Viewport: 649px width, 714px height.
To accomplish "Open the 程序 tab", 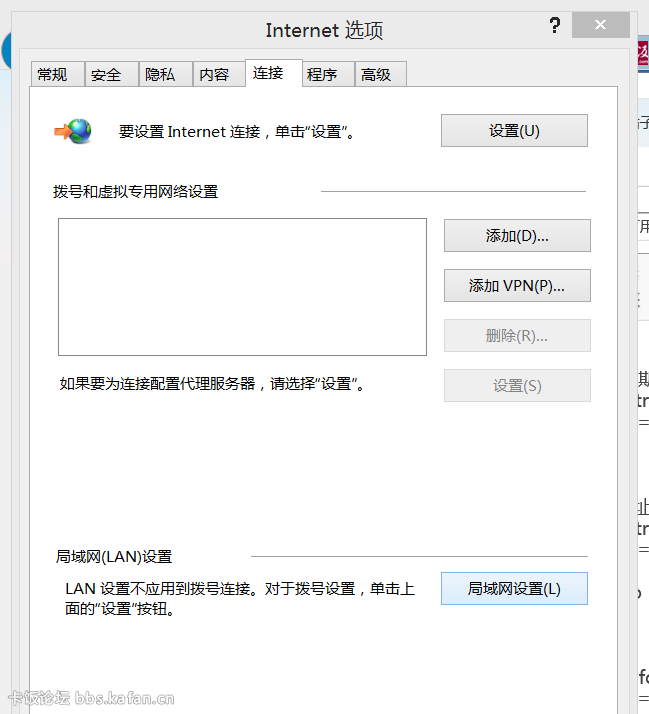I will (x=328, y=74).
